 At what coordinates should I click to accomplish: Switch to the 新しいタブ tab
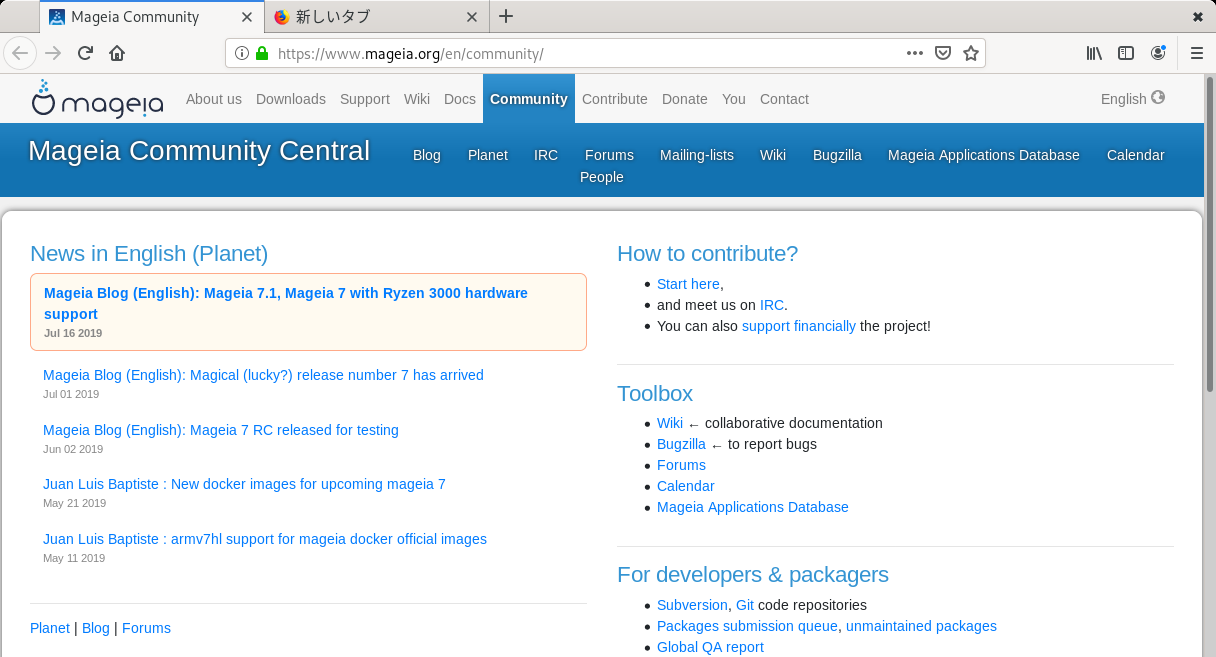point(378,17)
